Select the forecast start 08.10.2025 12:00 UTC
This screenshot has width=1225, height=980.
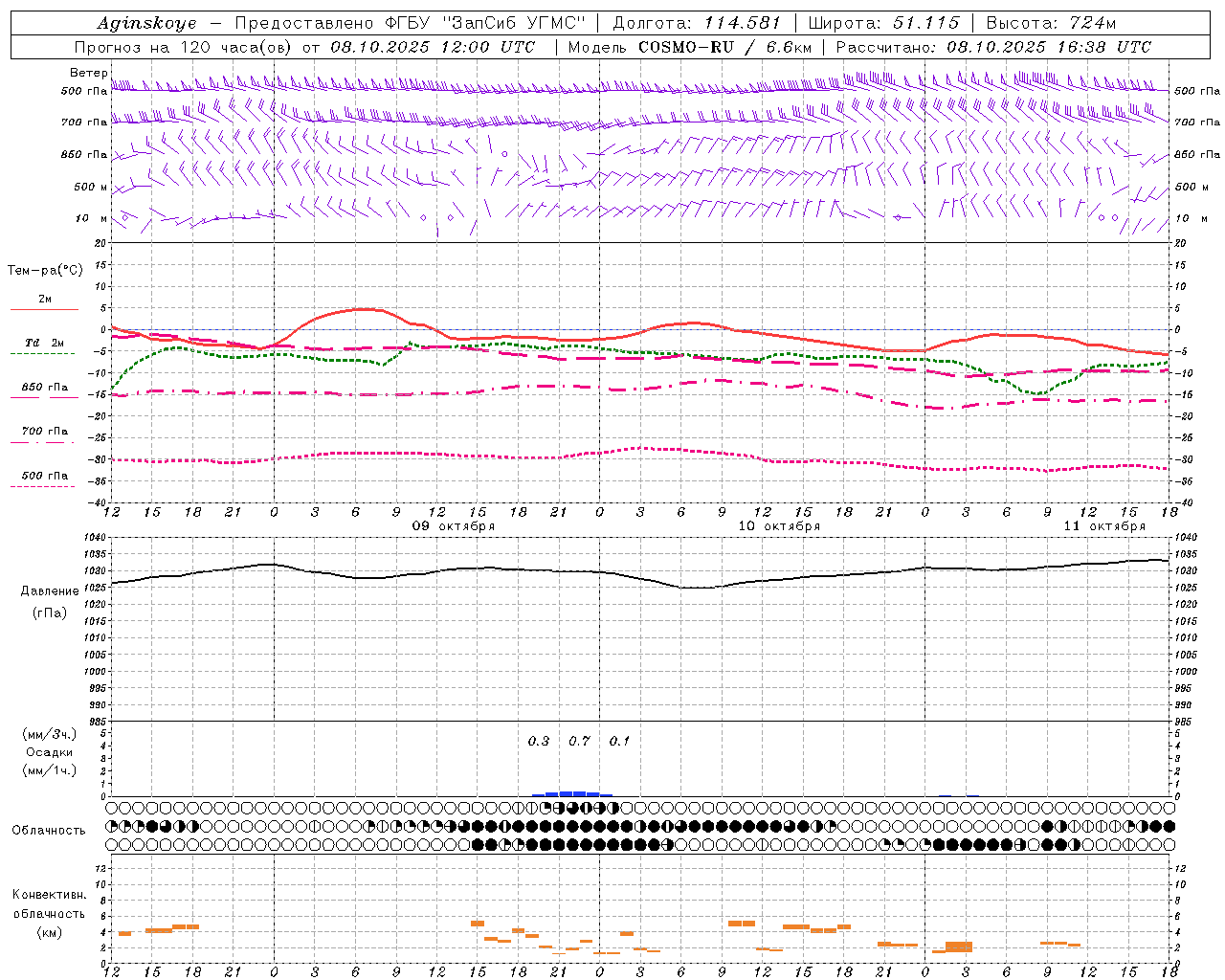433,47
